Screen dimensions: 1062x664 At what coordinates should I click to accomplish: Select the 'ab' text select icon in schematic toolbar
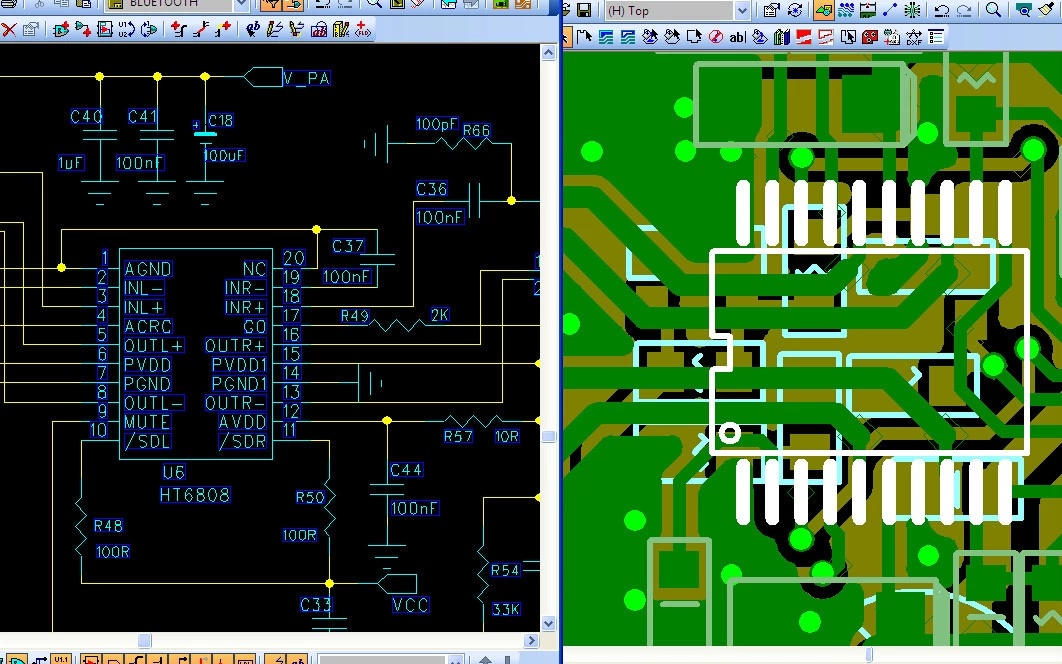(253, 30)
